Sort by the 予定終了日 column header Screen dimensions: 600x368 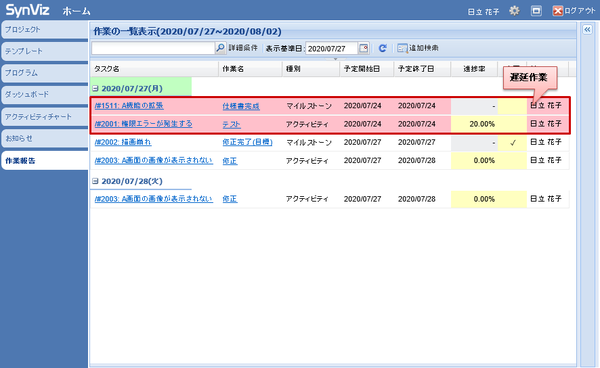click(x=422, y=69)
